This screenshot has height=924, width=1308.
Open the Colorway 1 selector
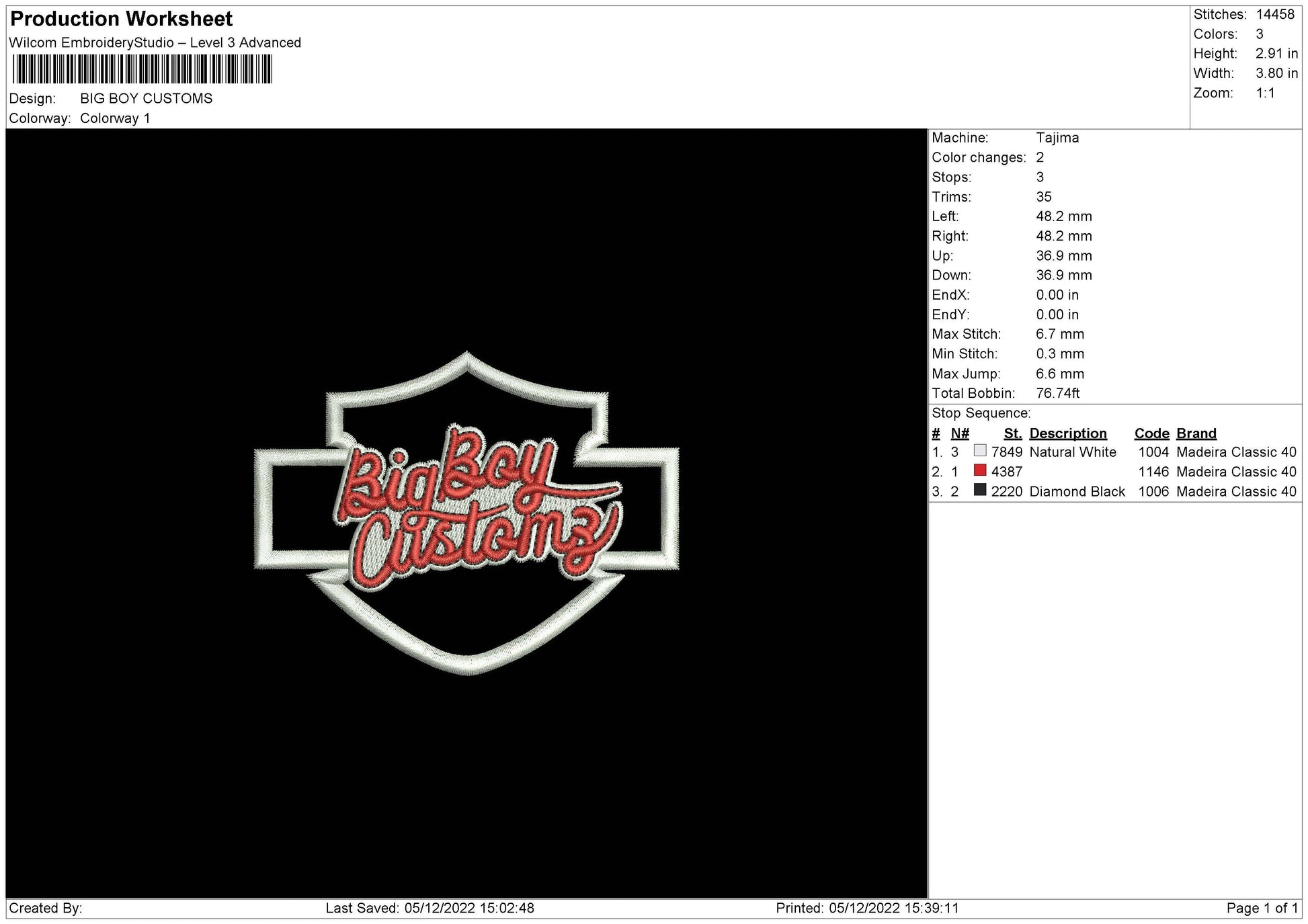click(117, 118)
